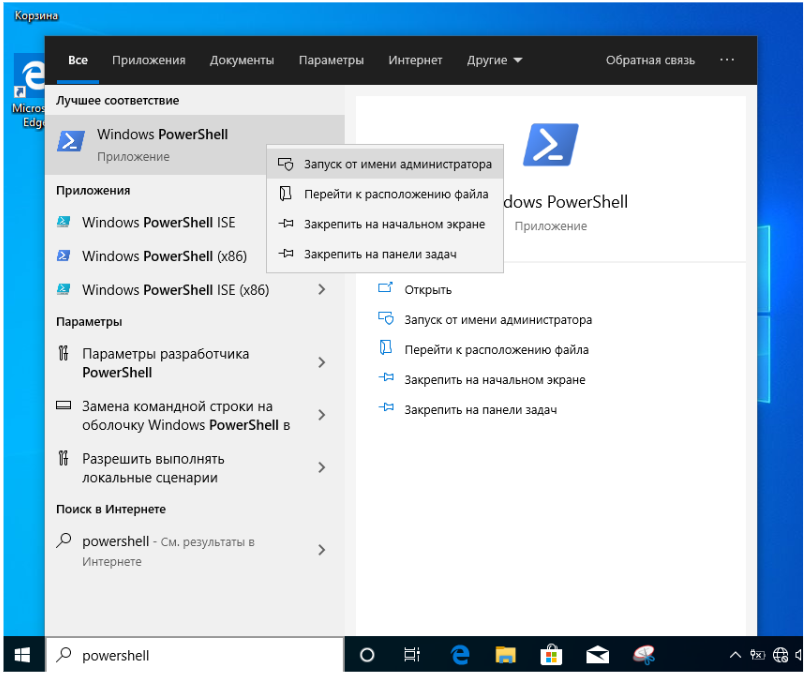Expand the Параметры разработчика PowerShell chevron

point(321,363)
